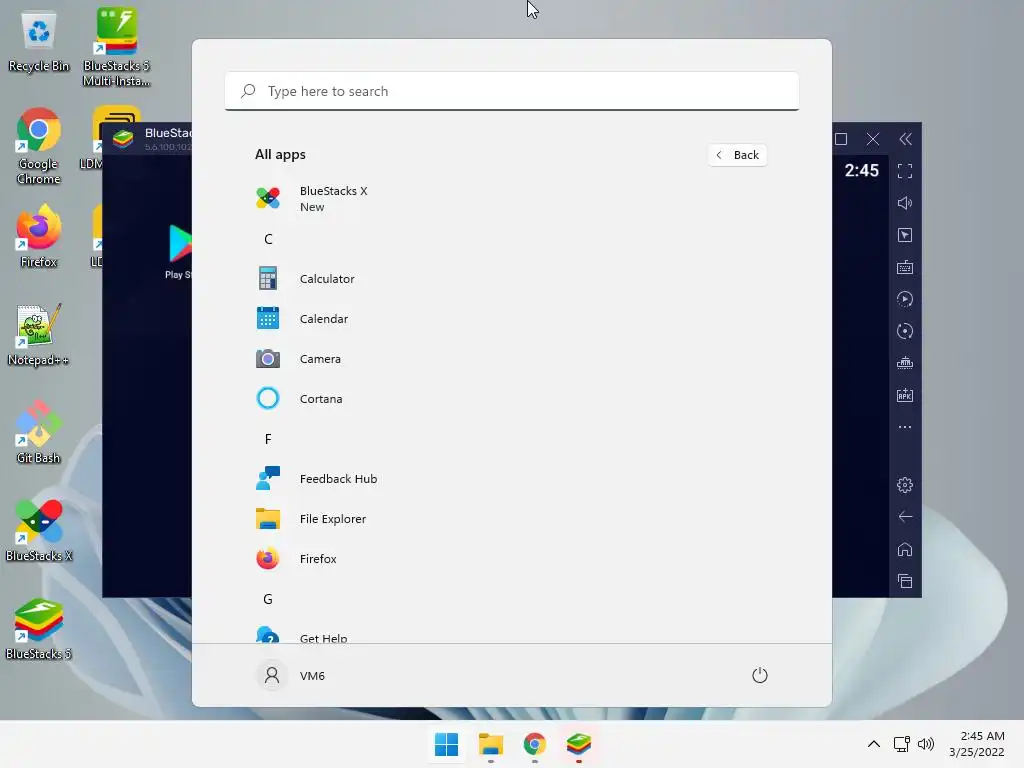Open BlueStacks X from All apps list

pyautogui.click(x=511, y=199)
